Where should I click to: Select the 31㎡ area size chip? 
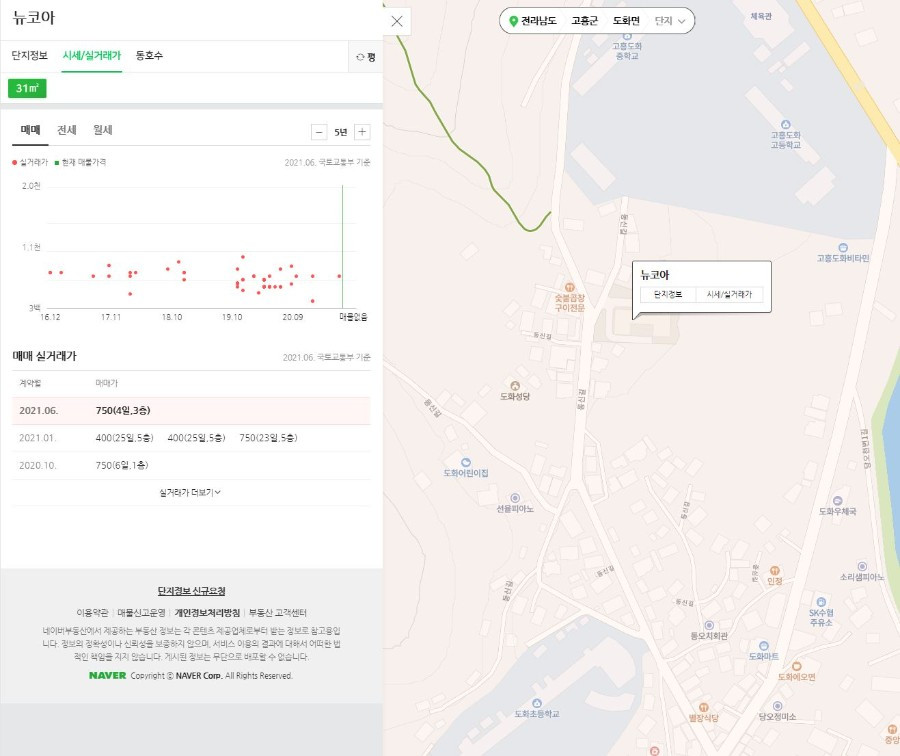coord(27,88)
